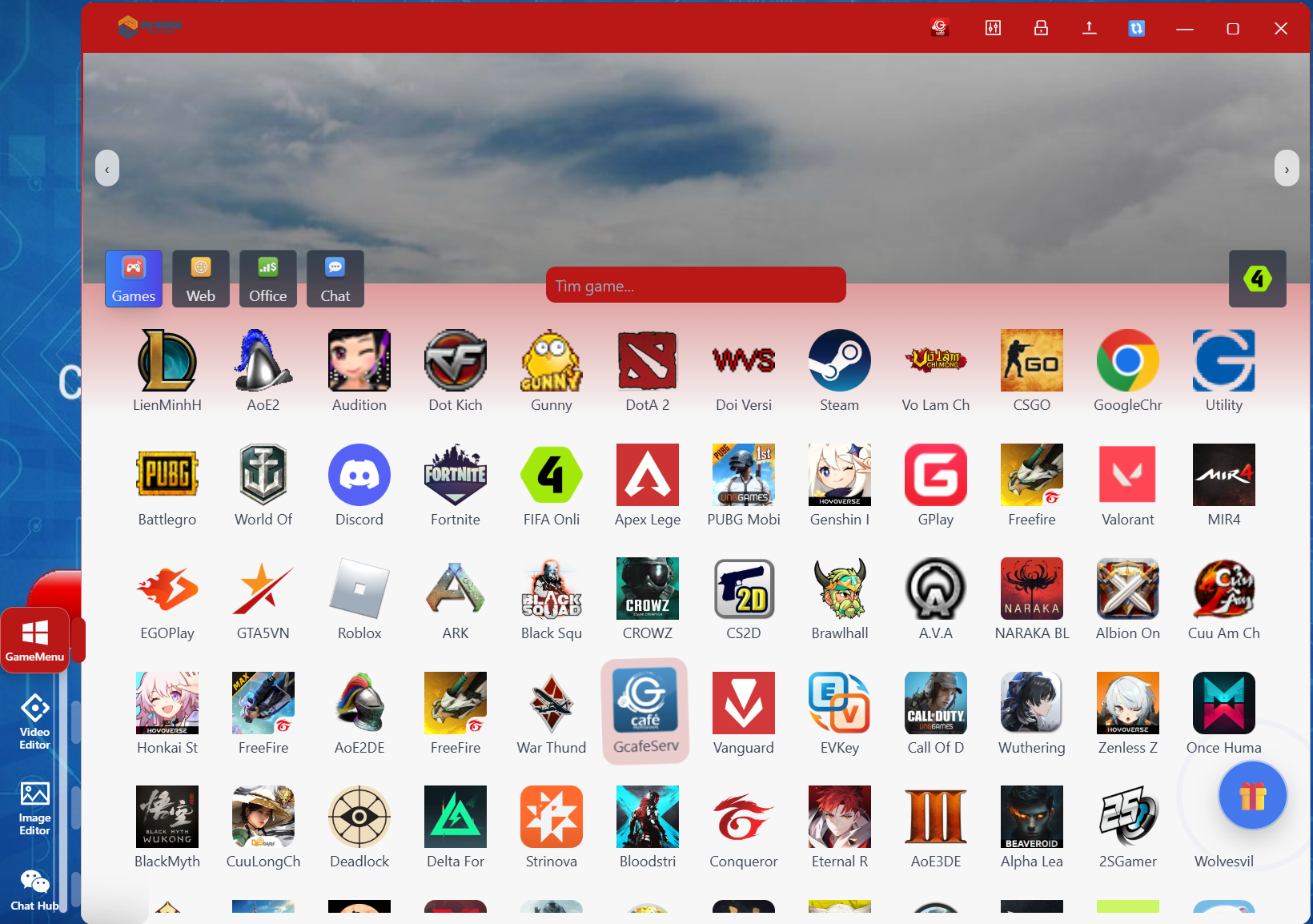The image size is (1313, 924).
Task: Open GameMenu in the left sidebar
Action: [x=34, y=640]
